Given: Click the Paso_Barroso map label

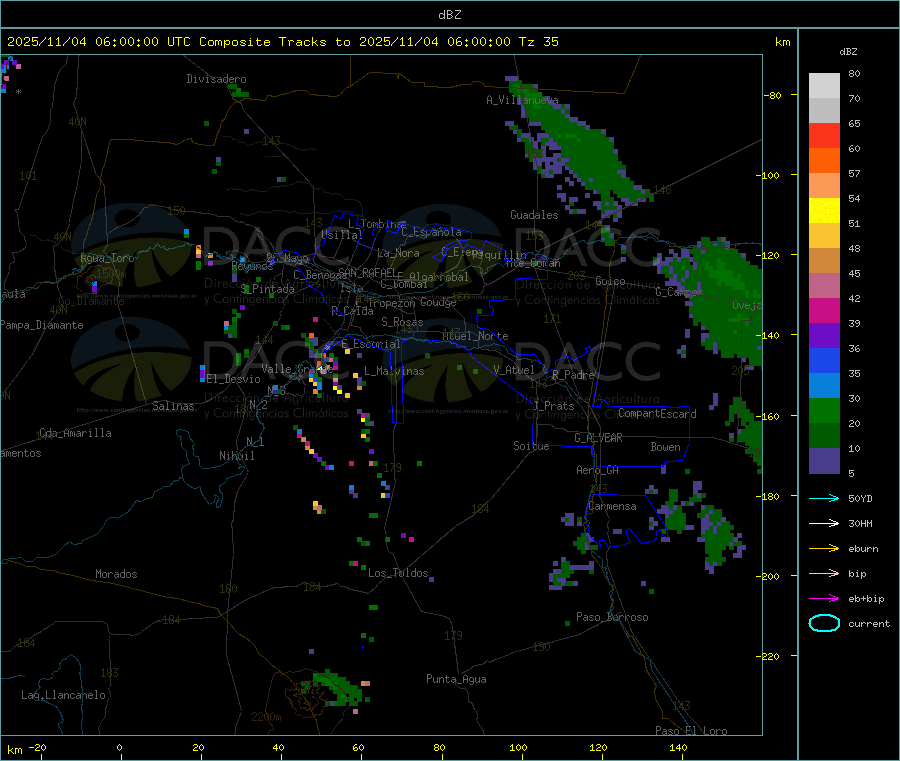Looking at the screenshot, I should coord(612,617).
